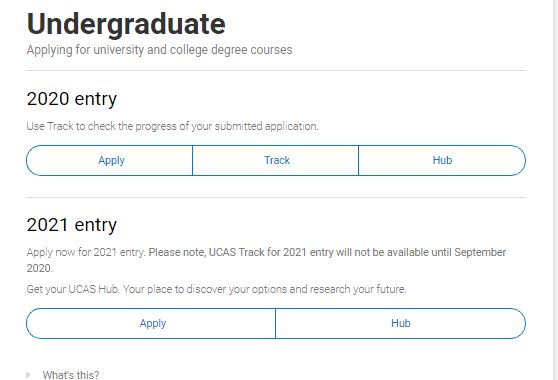Click the What's this? label text
Image resolution: width=558 pixels, height=380 pixels.
pyautogui.click(x=71, y=375)
